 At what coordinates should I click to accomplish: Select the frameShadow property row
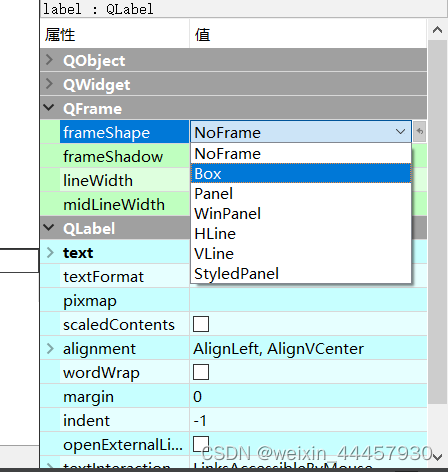(x=115, y=156)
